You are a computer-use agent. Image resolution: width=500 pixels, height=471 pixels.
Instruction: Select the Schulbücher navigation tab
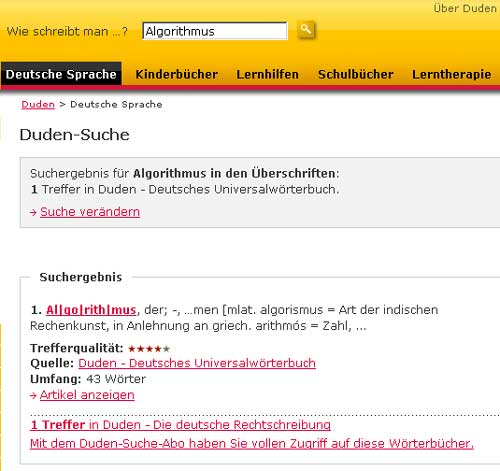356,74
